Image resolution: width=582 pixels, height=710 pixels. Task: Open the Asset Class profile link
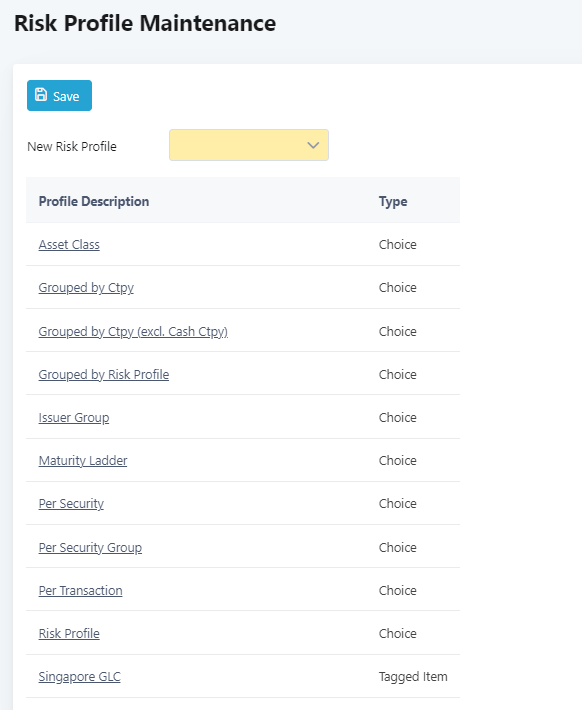[x=69, y=245]
